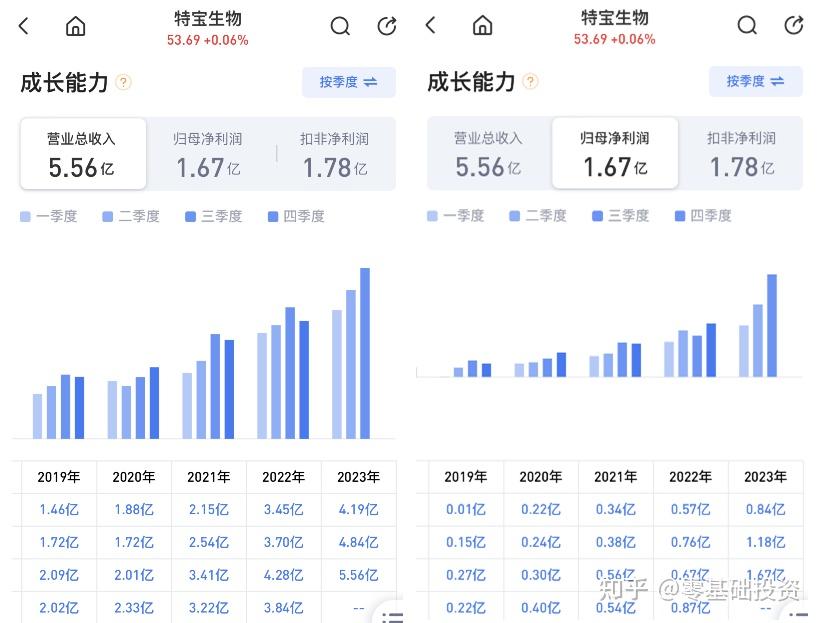Screen dimensions: 821x623
Task: Tap 2020年 column header in left table
Action: pyautogui.click(x=134, y=477)
